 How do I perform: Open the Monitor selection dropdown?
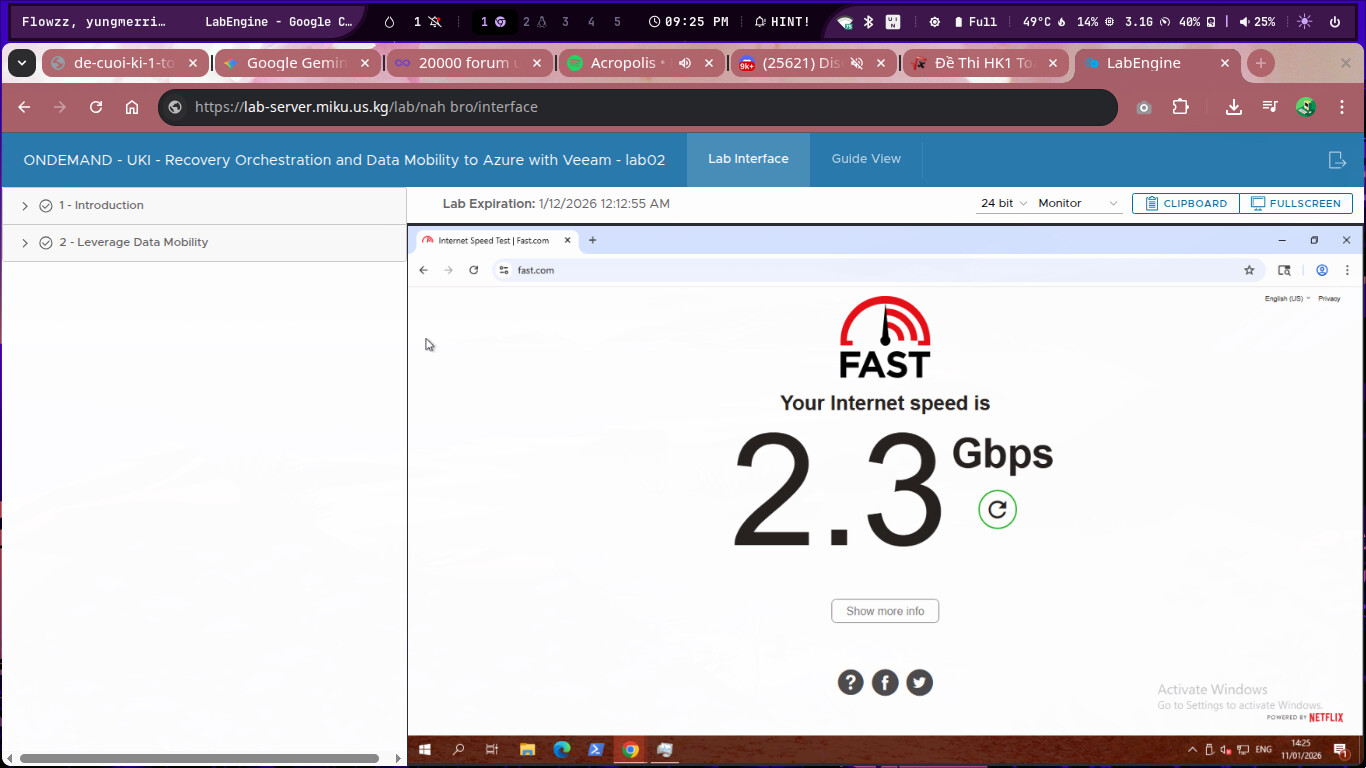coord(1078,203)
